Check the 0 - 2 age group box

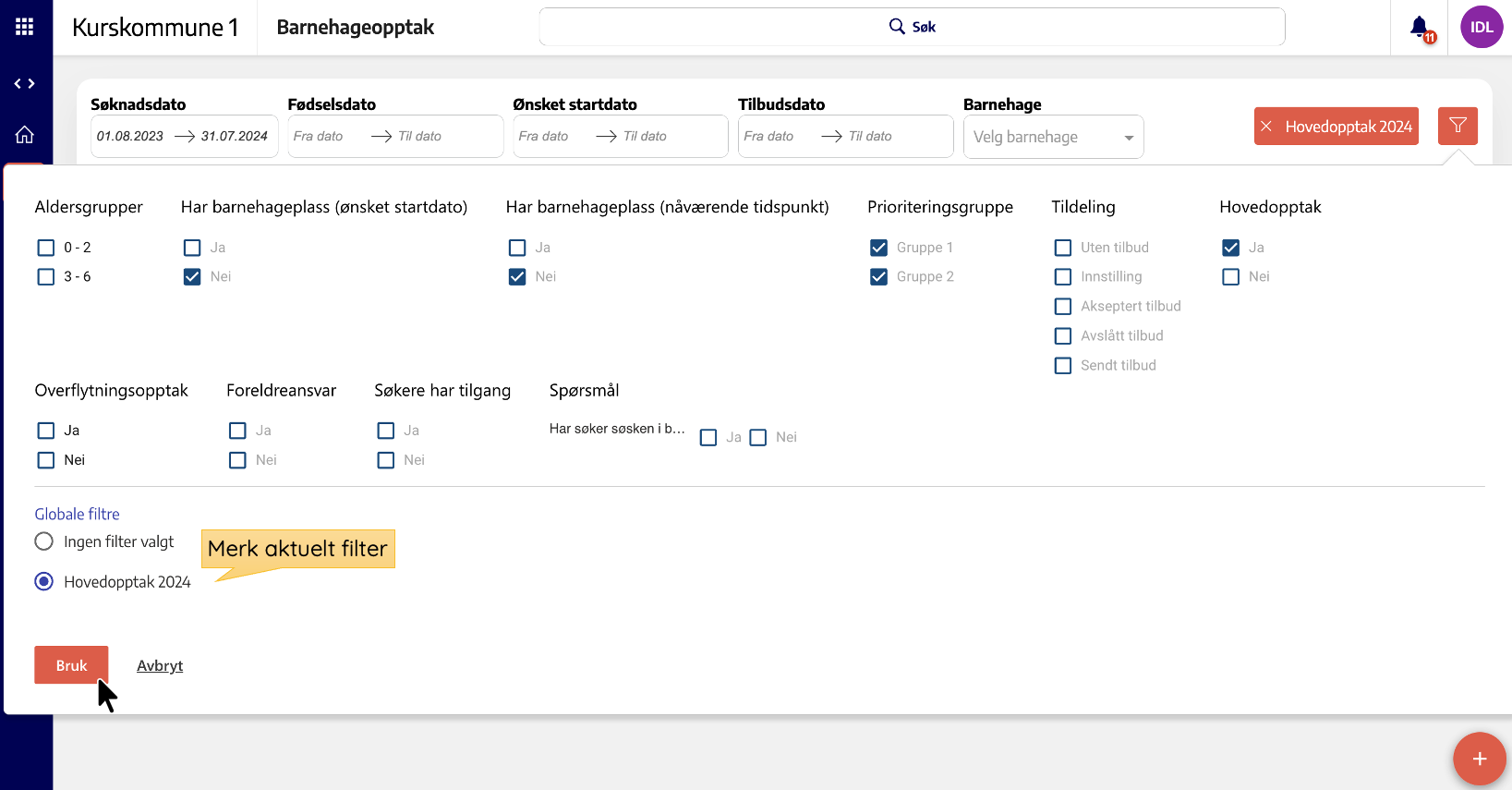tap(46, 248)
